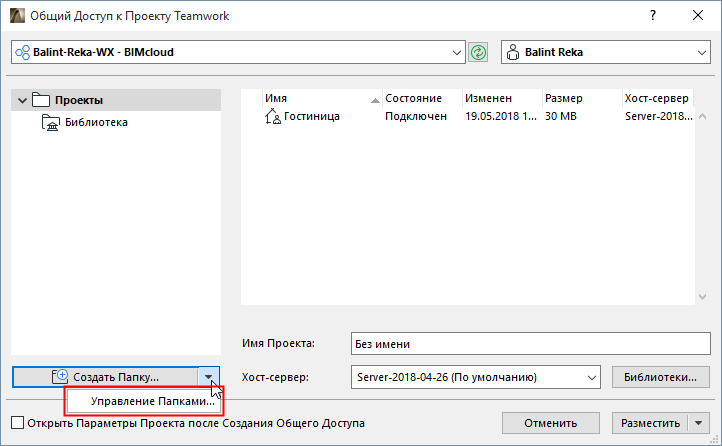Click the Отменить button
The height and width of the screenshot is (446, 722).
[551, 423]
